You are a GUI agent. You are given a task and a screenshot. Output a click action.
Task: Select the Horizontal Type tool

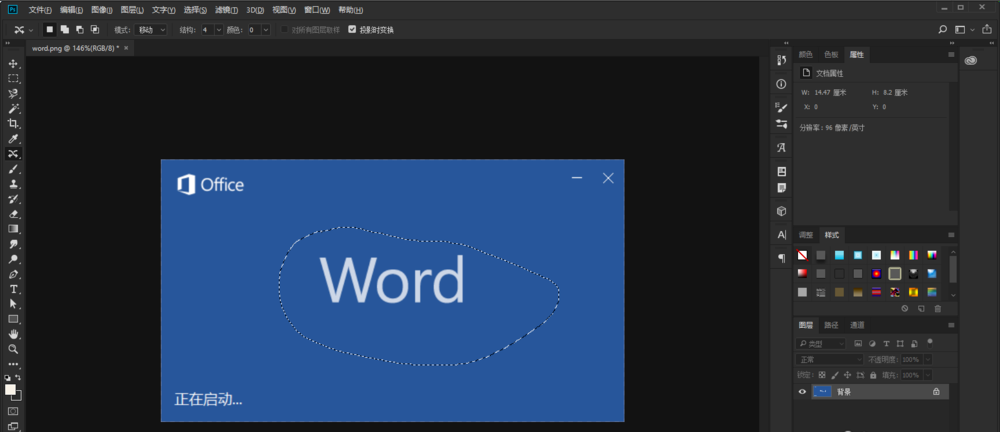point(14,288)
